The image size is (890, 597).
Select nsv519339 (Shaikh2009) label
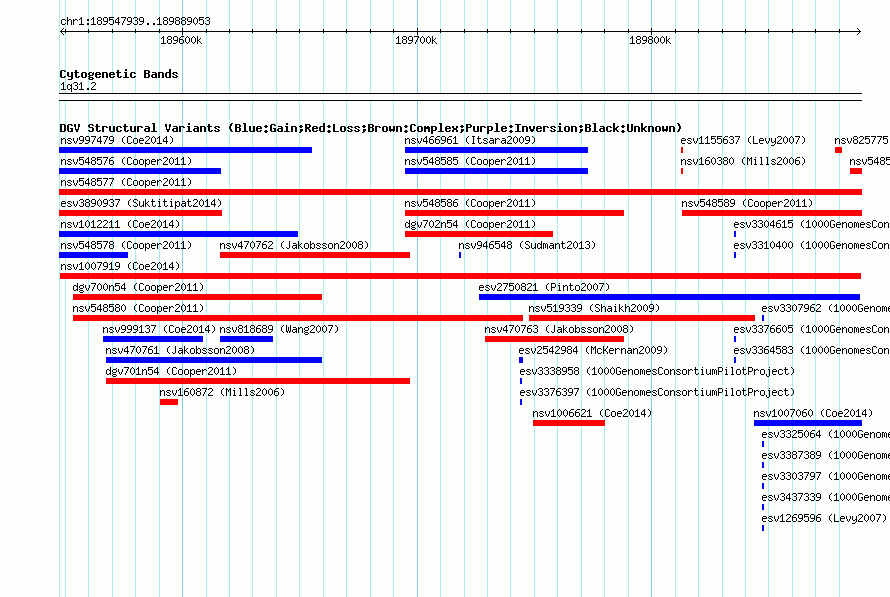click(x=594, y=308)
